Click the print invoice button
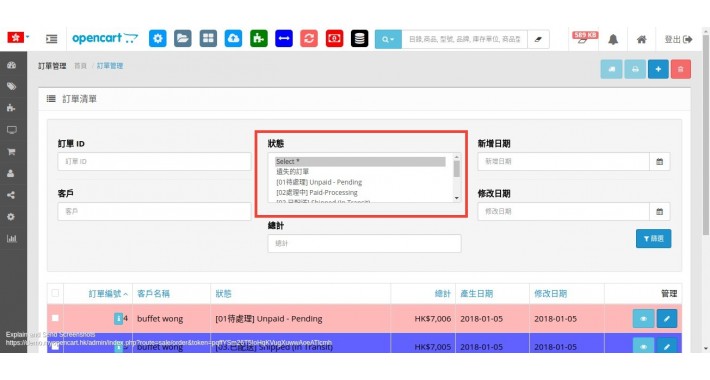 pyautogui.click(x=635, y=69)
